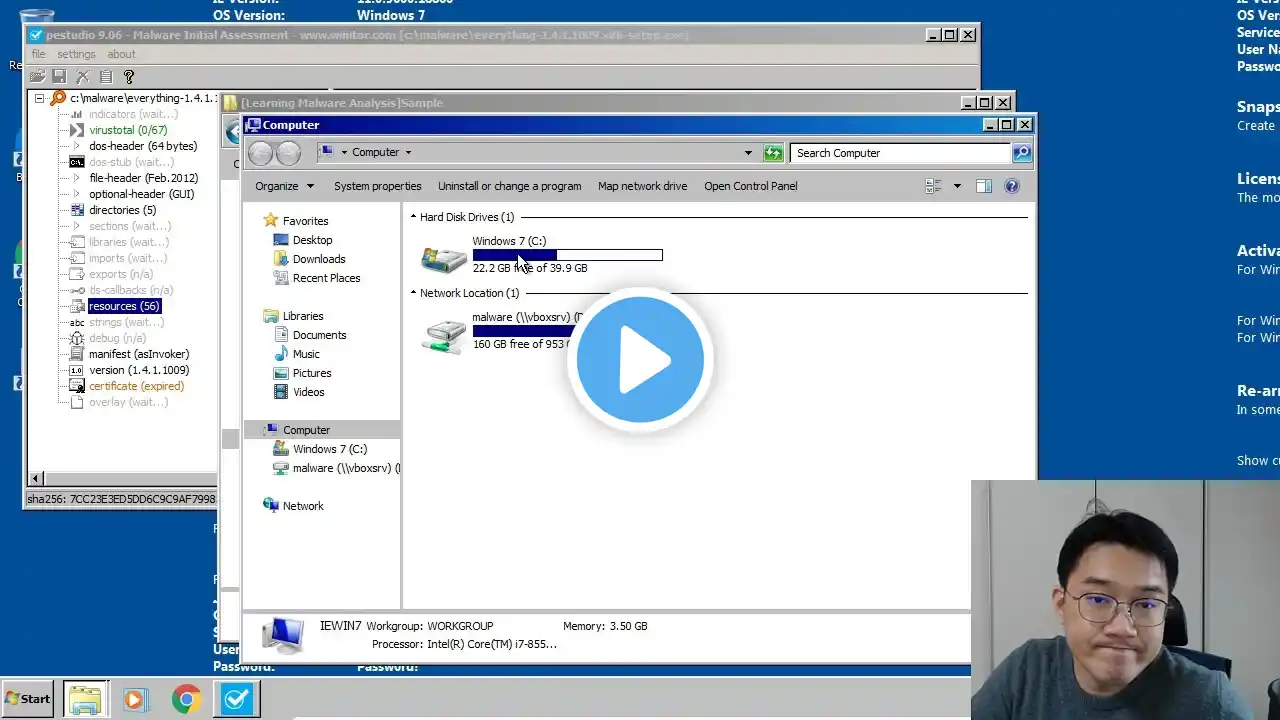The width and height of the screenshot is (1280, 720).
Task: Select malware (\\vboxsrv) in navigation pane
Action: pos(346,468)
